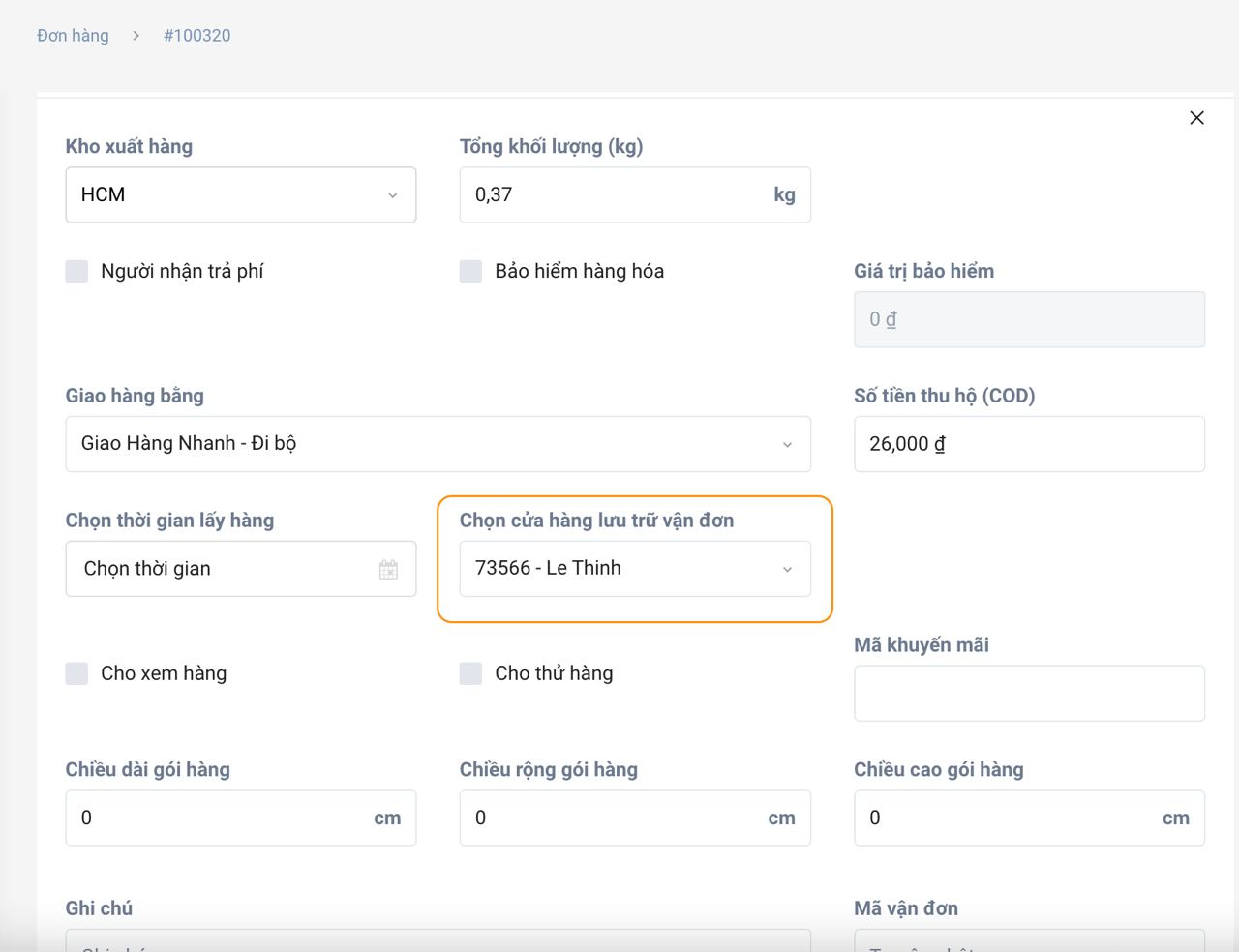The image size is (1239, 952).
Task: Toggle Bảo hiểm hàng hóa checkbox
Action: pyautogui.click(x=471, y=271)
